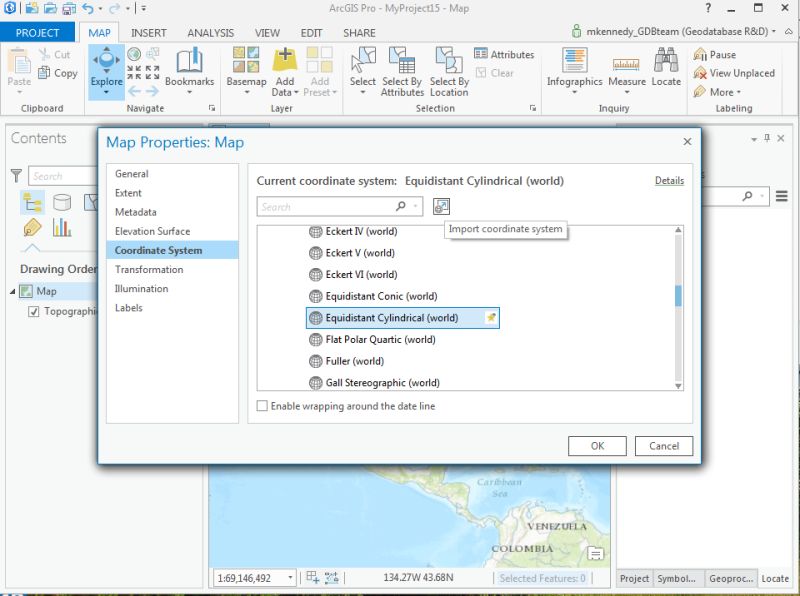Click scroll down arrow in coordinate list

pyautogui.click(x=678, y=386)
